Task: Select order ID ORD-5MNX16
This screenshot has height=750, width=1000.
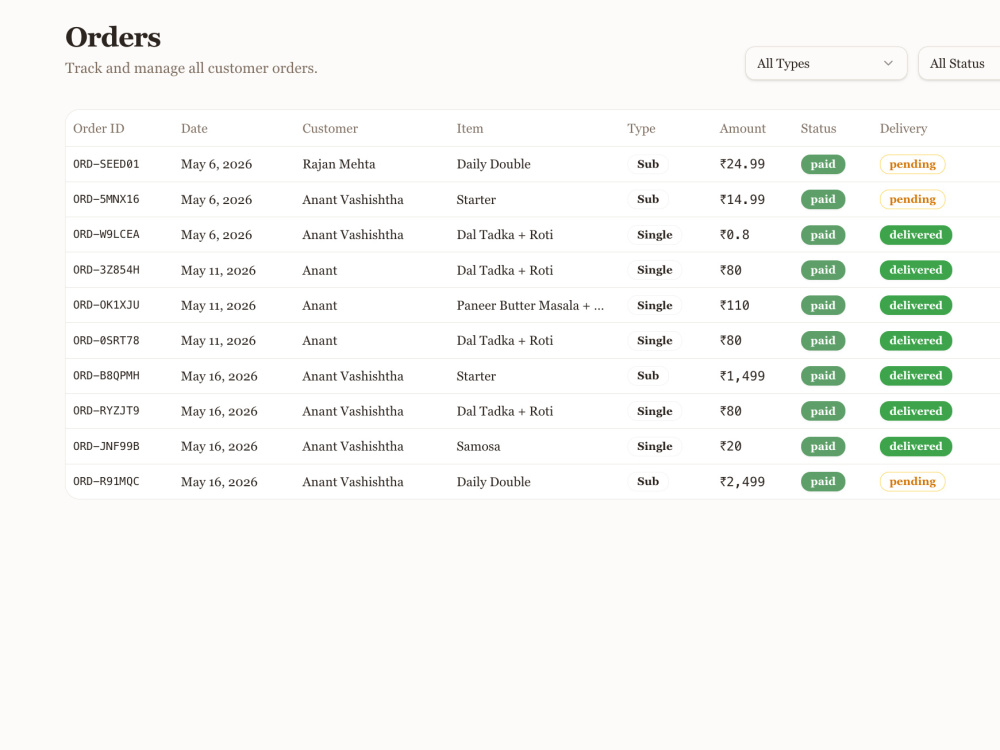Action: [x=106, y=199]
